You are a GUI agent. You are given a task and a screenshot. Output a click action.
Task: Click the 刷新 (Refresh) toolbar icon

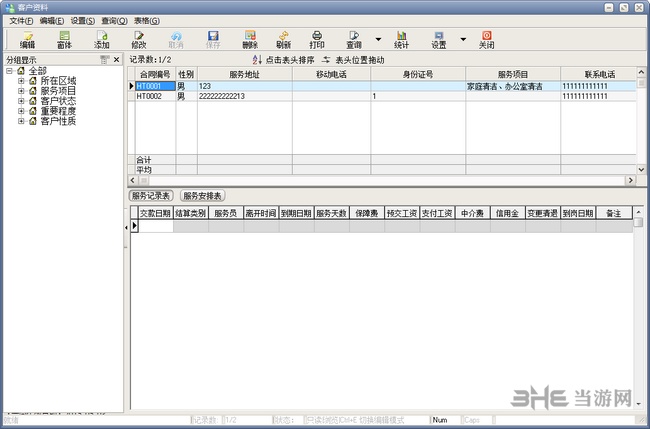coord(283,39)
